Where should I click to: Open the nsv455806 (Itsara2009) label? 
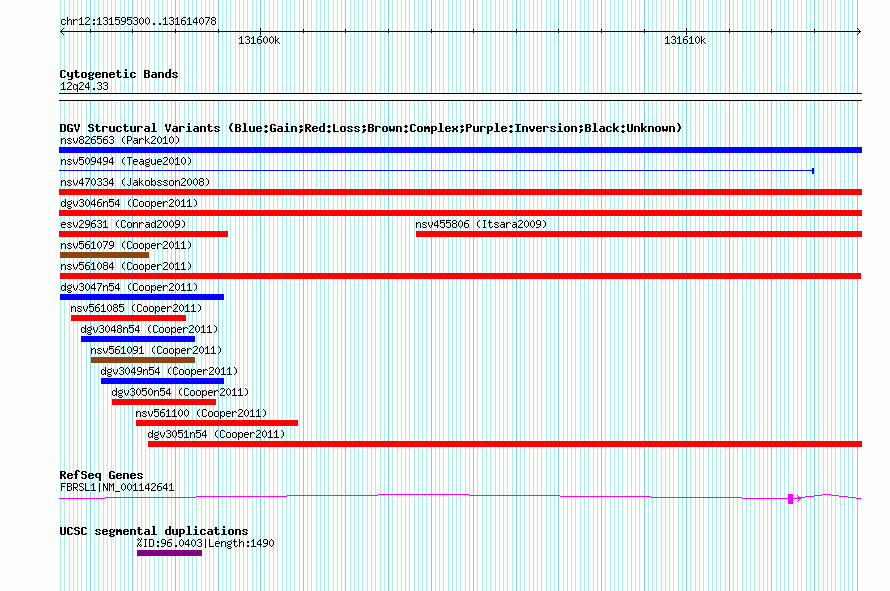(481, 224)
